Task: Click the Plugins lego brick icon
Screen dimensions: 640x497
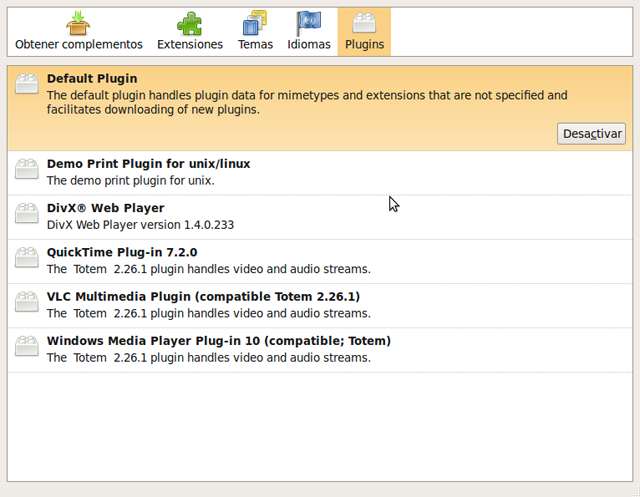Action: [364, 23]
